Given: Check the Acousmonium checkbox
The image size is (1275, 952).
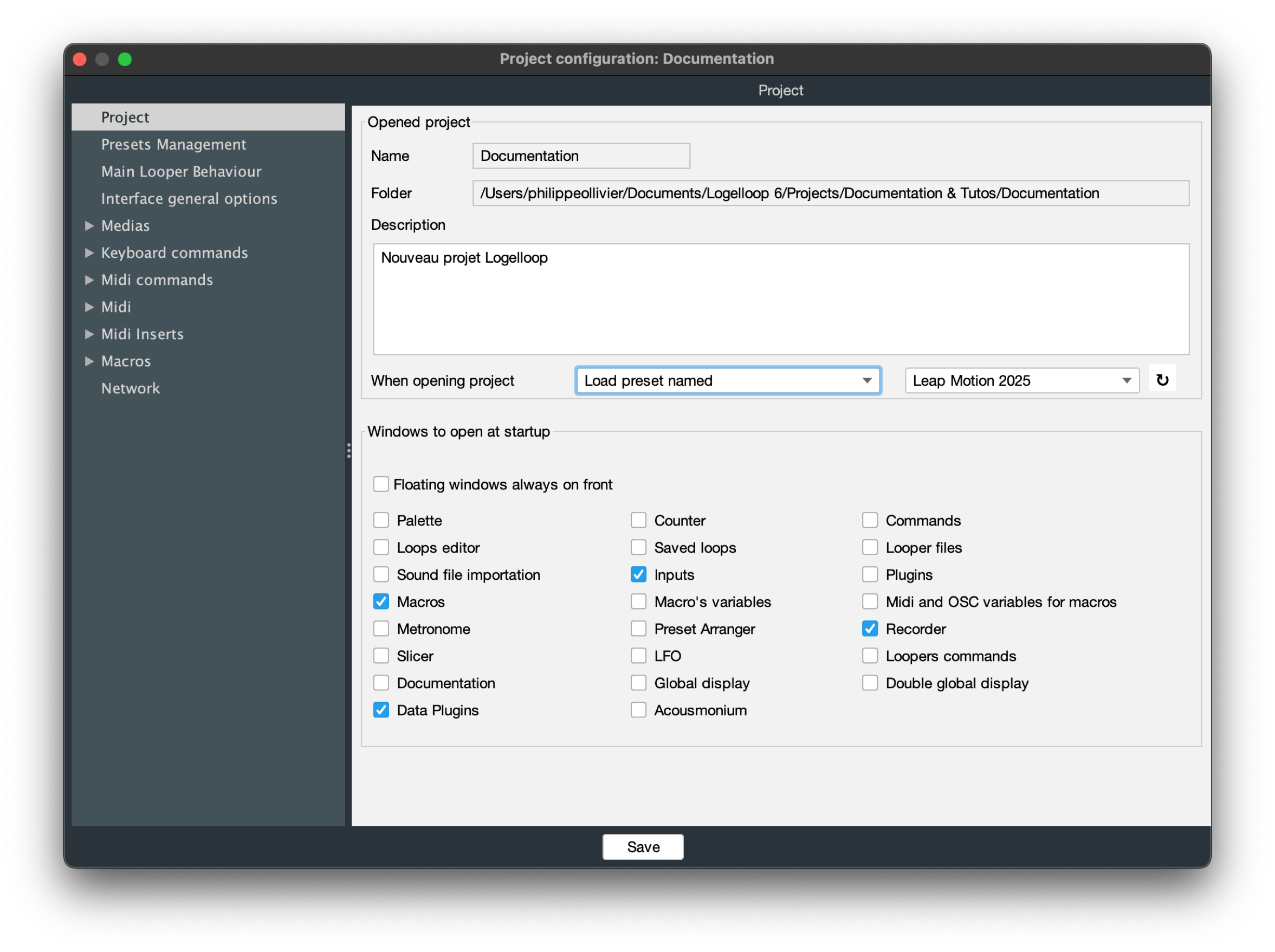Looking at the screenshot, I should point(638,709).
